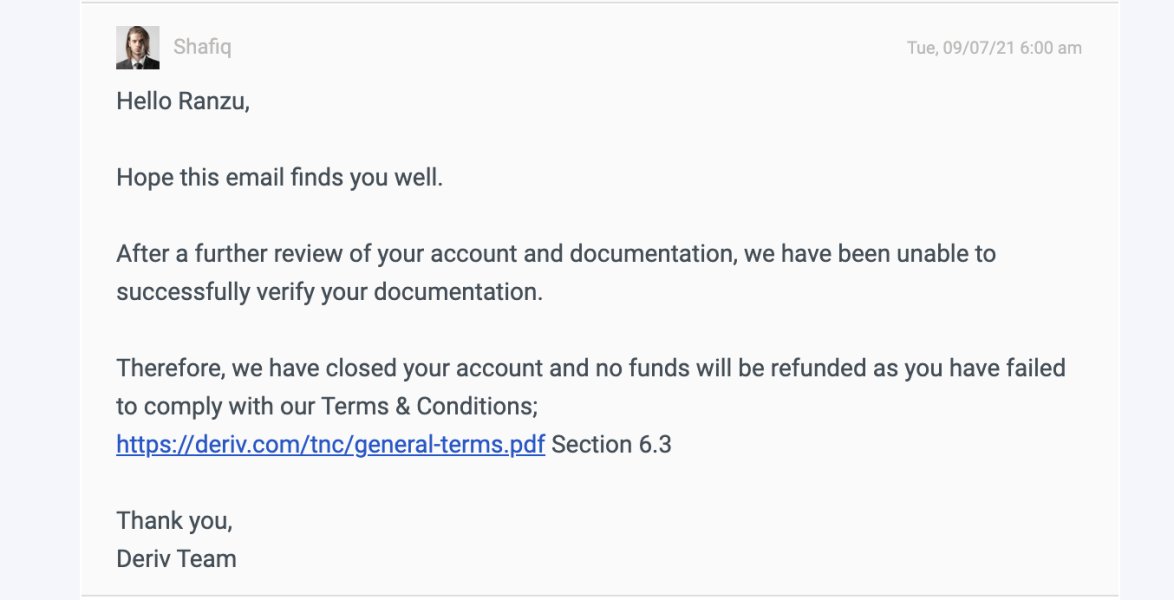
Task: Click the text 'Section 6.3'
Action: click(611, 444)
